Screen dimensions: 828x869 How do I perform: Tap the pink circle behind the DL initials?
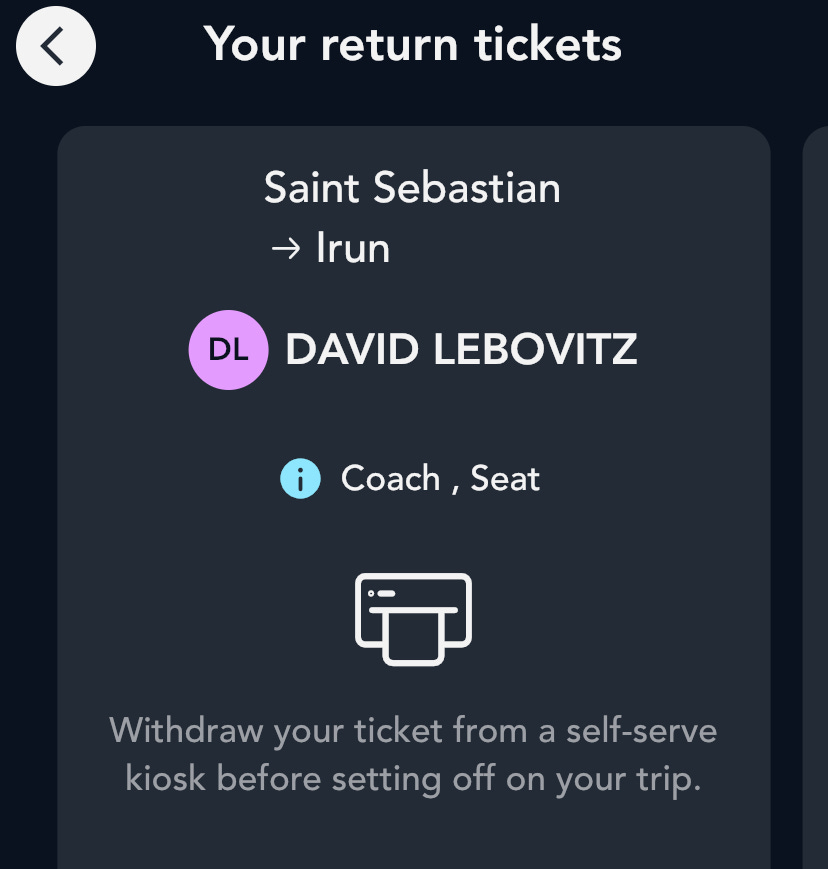[228, 350]
